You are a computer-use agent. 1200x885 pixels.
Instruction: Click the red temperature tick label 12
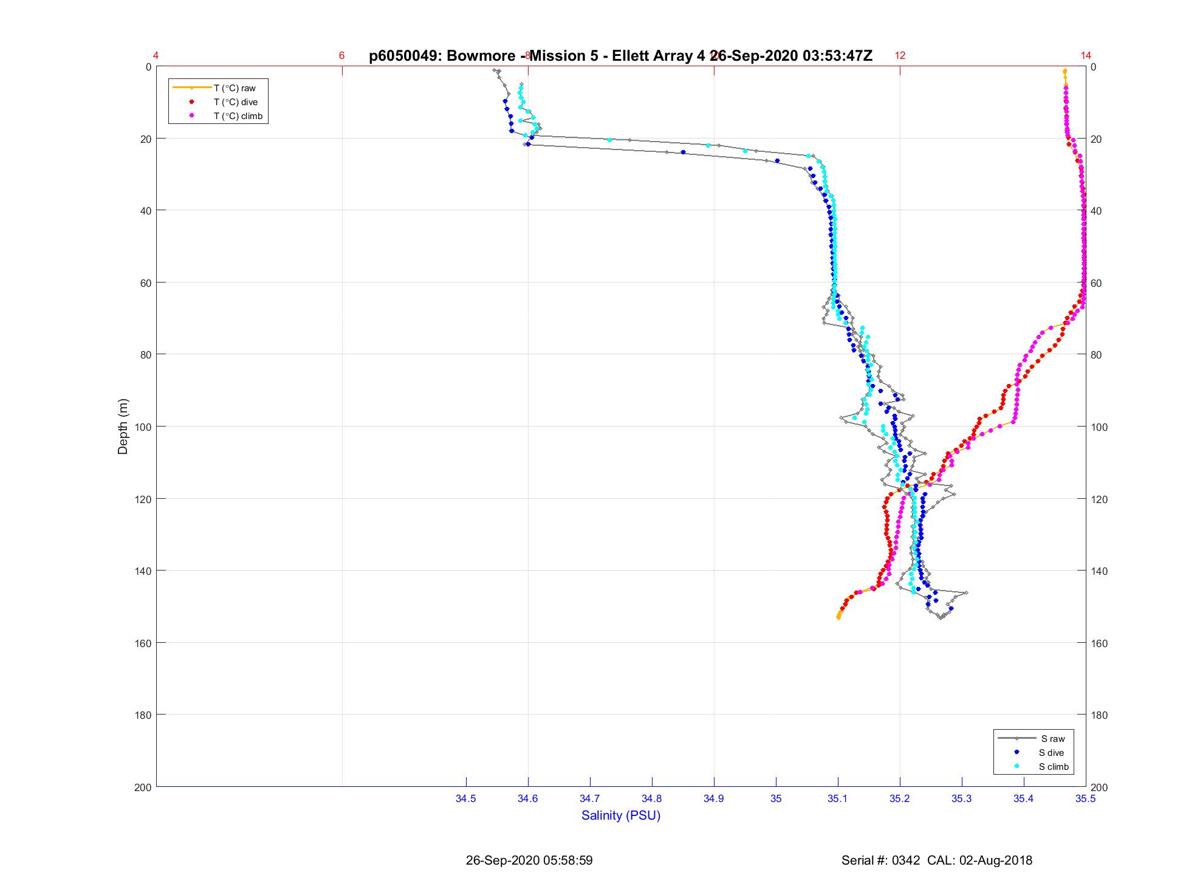click(x=900, y=56)
